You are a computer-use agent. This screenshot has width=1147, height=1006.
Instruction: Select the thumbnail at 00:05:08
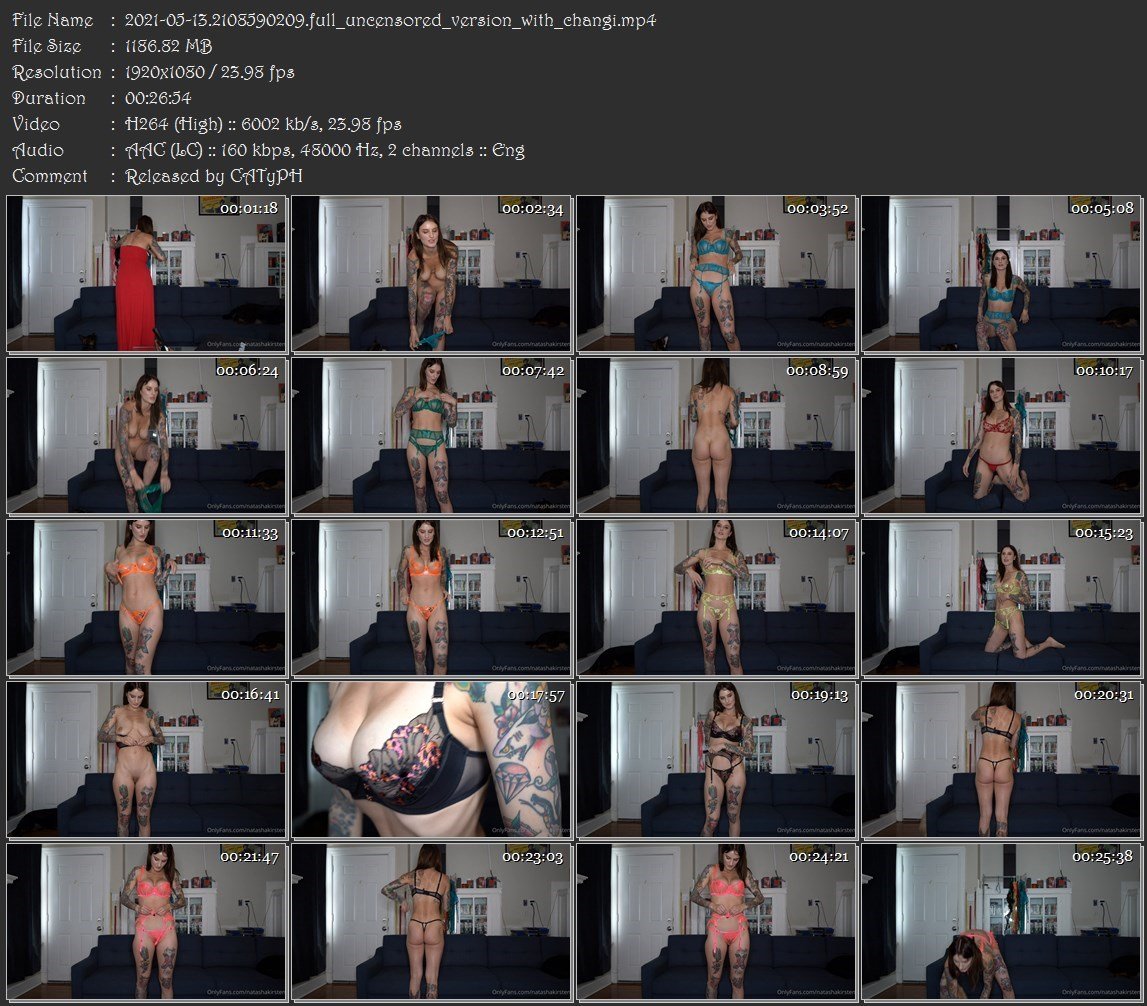[1001, 273]
